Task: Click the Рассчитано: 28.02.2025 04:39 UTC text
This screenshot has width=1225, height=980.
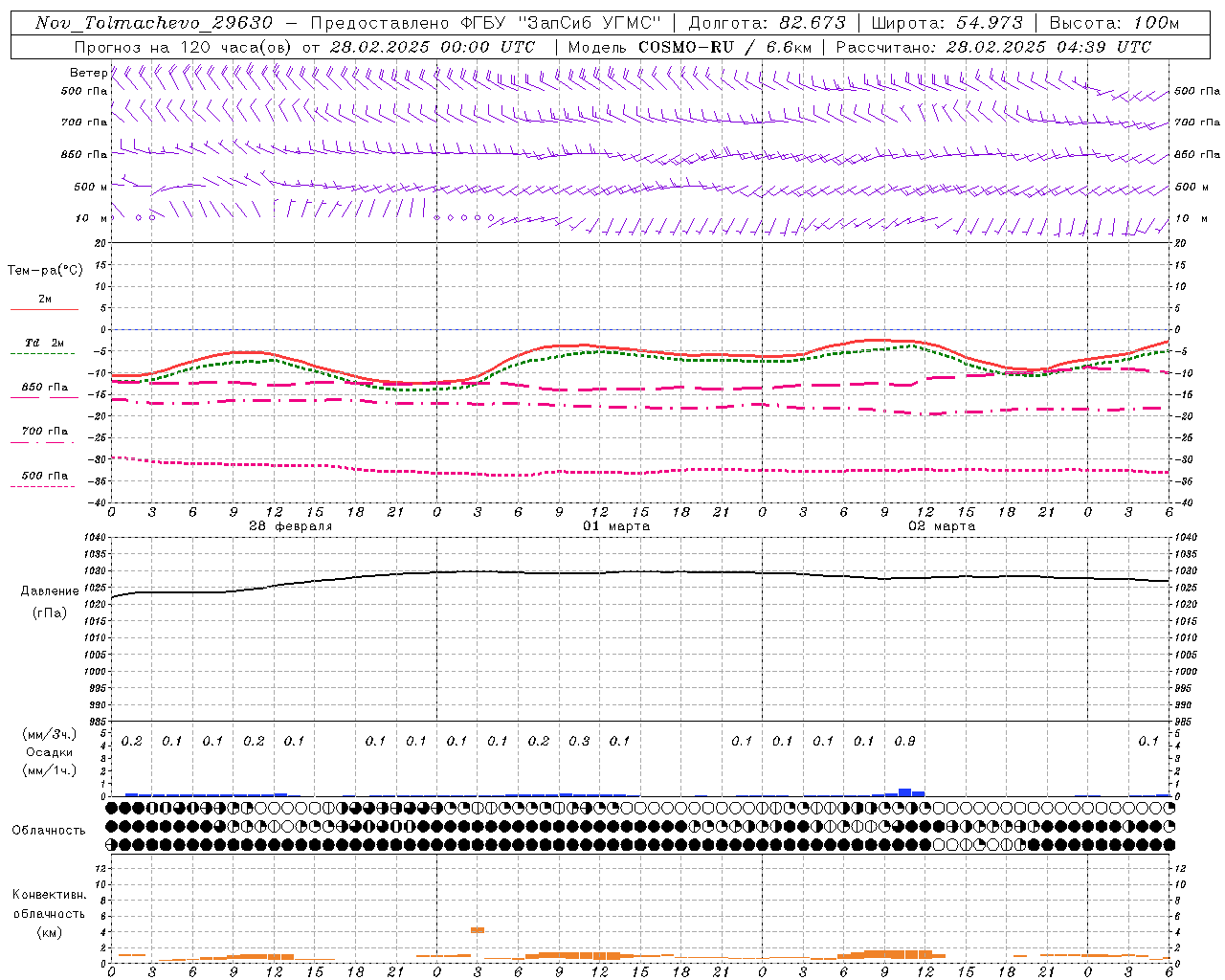Action: click(993, 47)
